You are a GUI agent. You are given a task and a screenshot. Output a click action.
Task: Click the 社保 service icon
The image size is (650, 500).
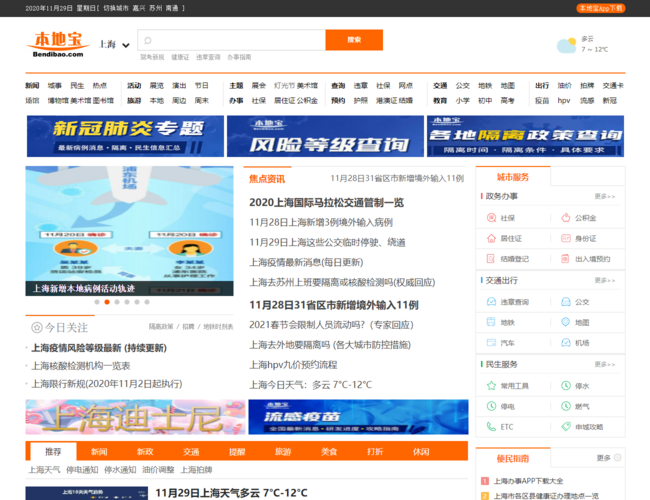(x=491, y=218)
